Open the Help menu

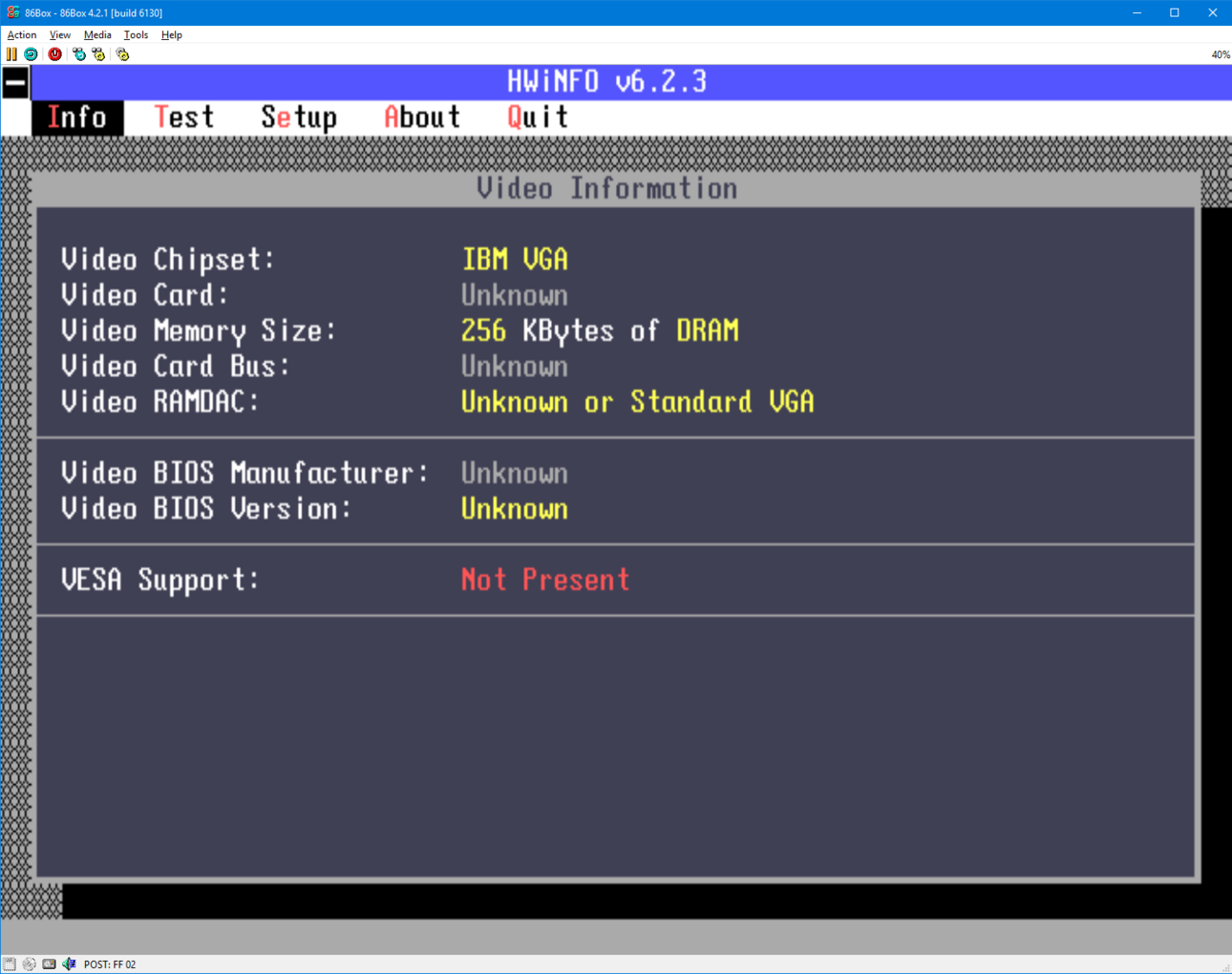tap(172, 35)
